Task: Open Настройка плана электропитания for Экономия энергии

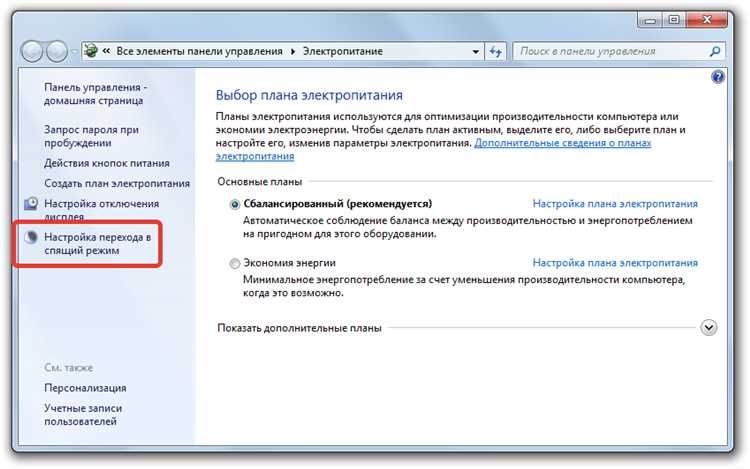Action: pyautogui.click(x=615, y=262)
